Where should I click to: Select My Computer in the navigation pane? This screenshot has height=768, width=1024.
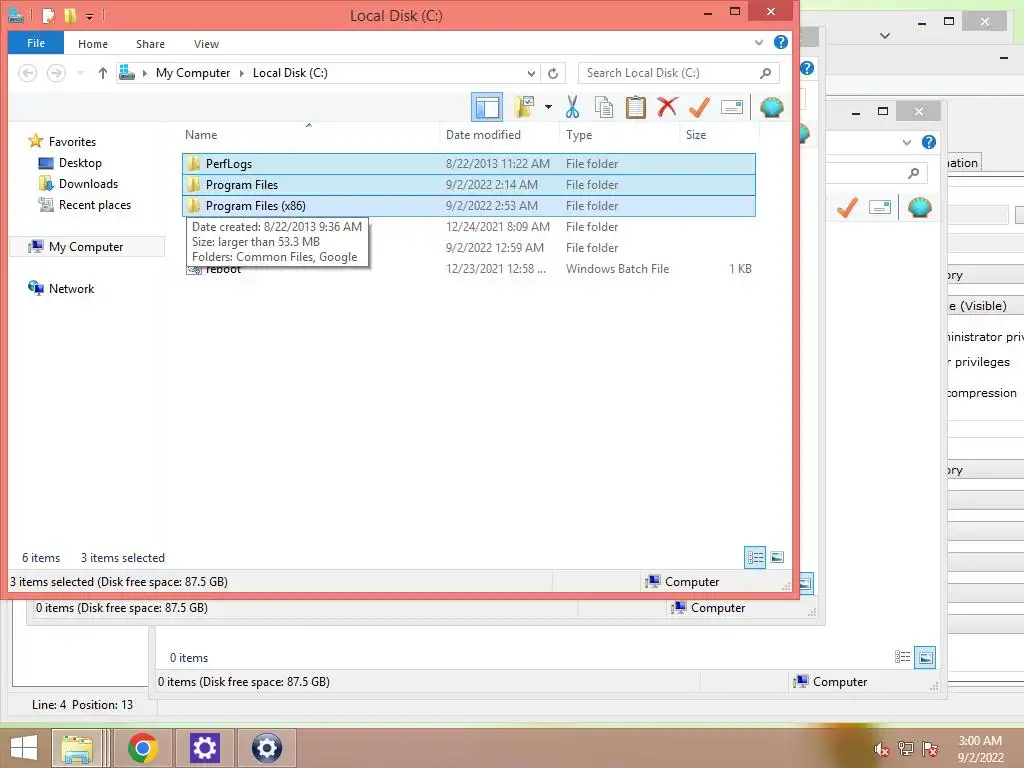tap(86, 247)
